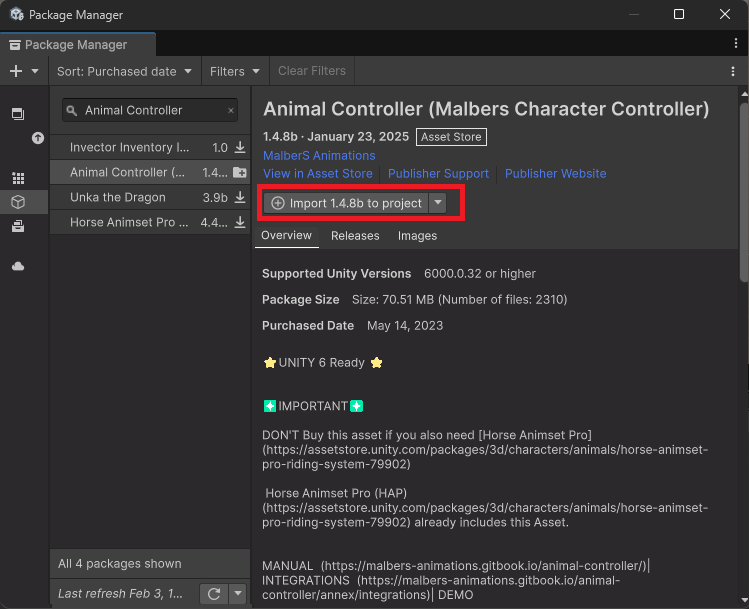Open the Built-in packages drawer icon
The height and width of the screenshot is (609, 749).
pos(18,226)
